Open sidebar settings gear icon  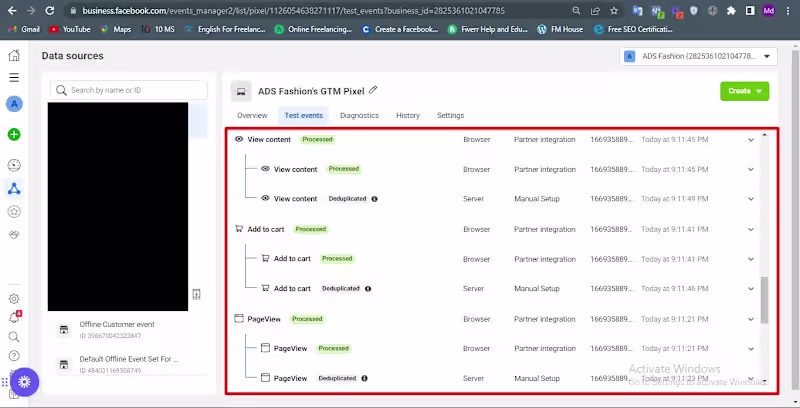tap(14, 298)
